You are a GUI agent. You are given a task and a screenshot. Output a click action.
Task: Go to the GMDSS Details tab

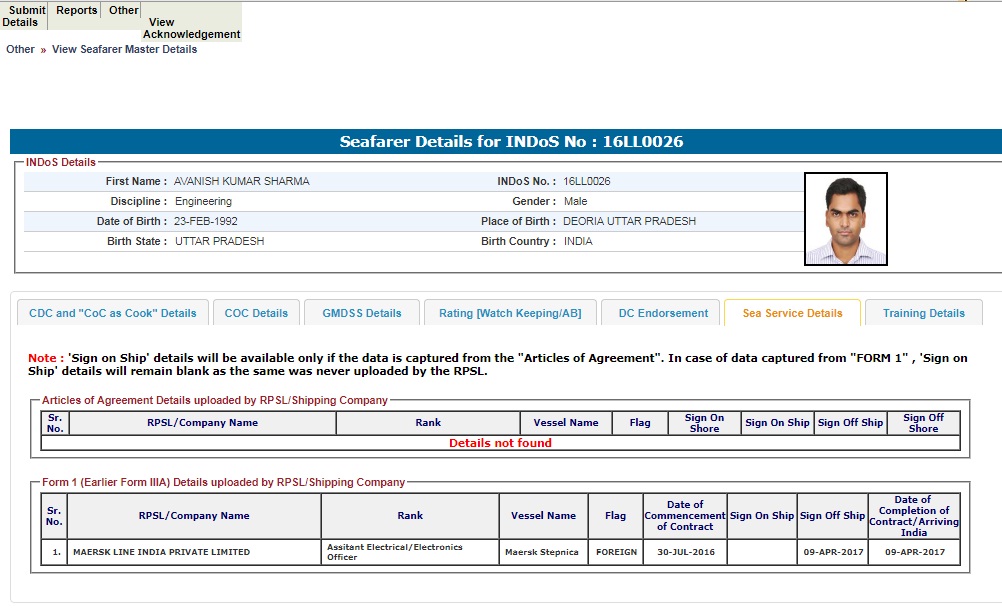point(362,313)
